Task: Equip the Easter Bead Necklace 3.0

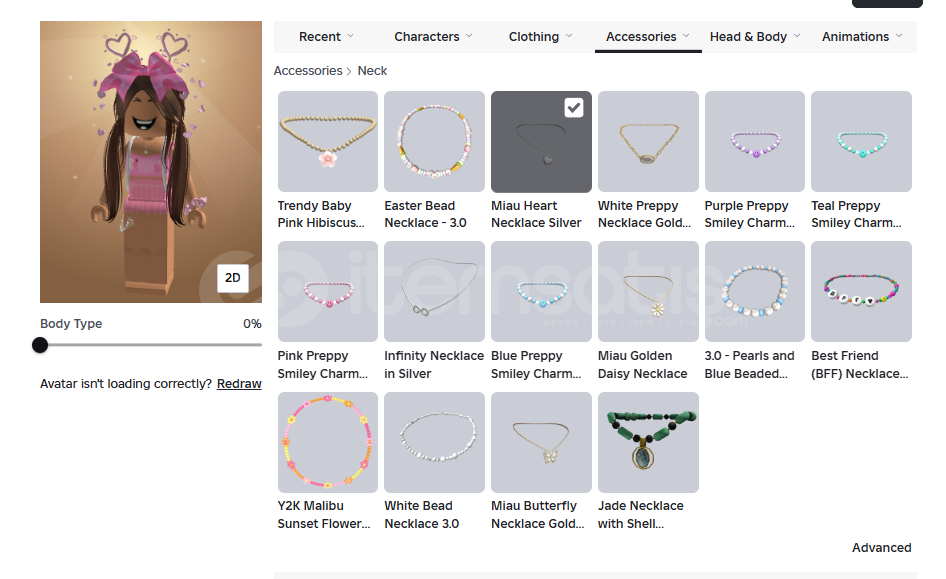Action: coord(434,142)
